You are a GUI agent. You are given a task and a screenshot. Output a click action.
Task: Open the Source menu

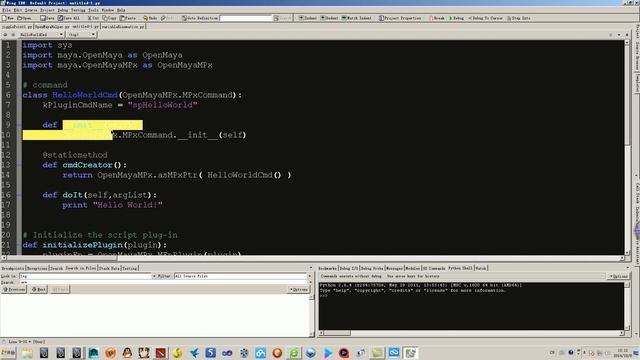pos(31,10)
